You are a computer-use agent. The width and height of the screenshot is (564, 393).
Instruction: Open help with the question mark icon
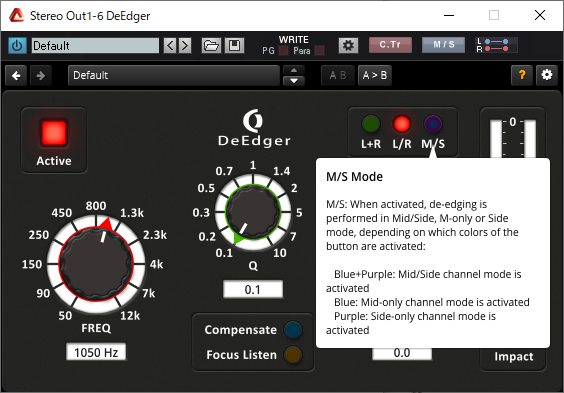522,75
